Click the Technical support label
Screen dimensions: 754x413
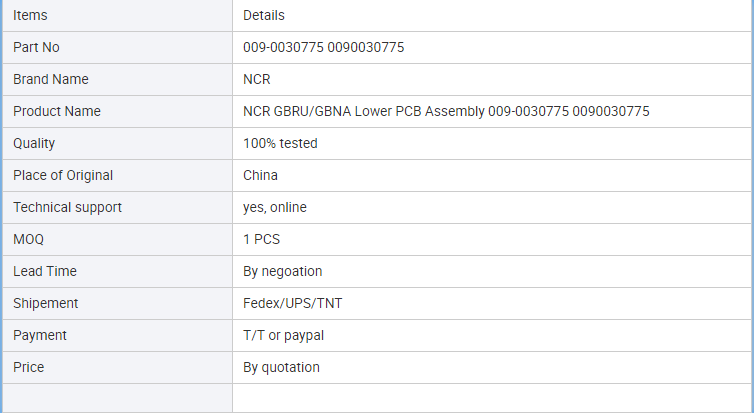(67, 207)
